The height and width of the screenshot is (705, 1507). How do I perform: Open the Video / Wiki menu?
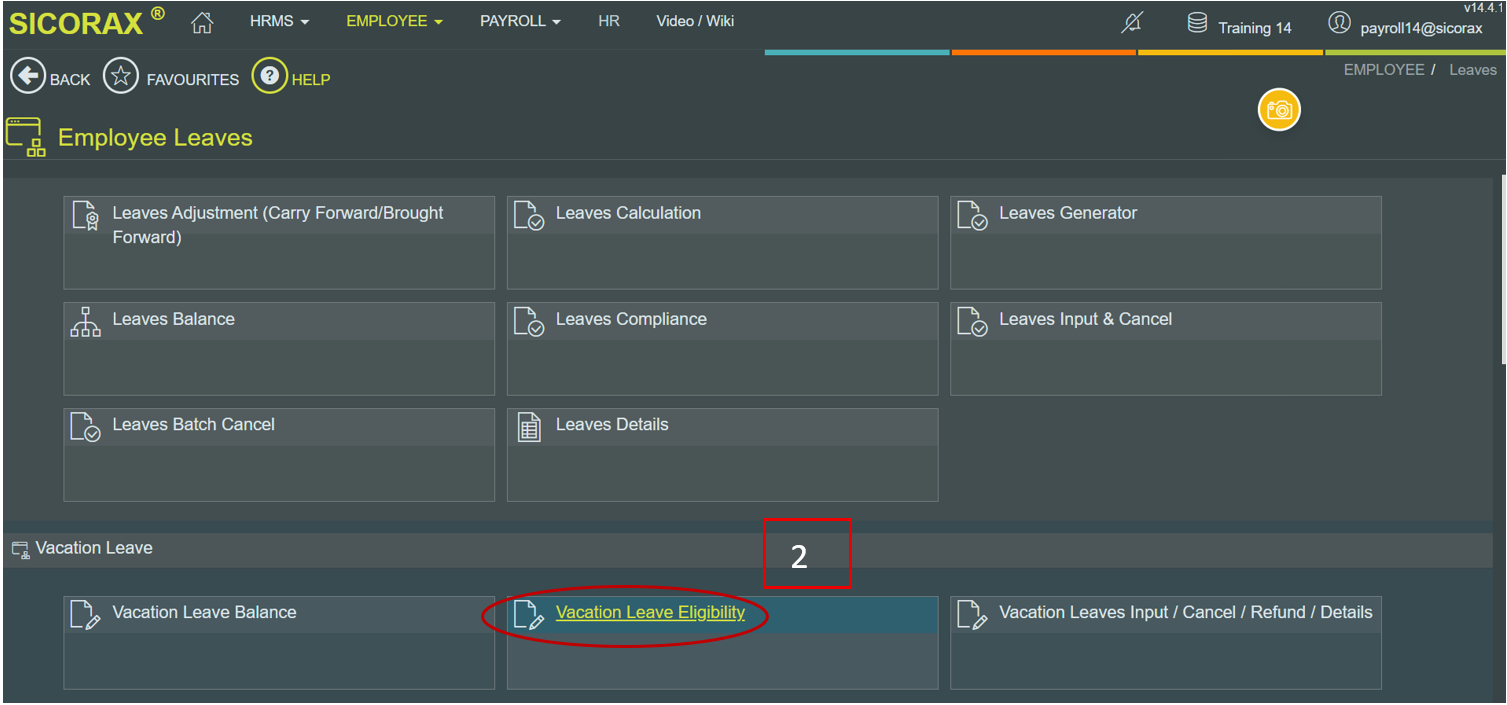(695, 21)
